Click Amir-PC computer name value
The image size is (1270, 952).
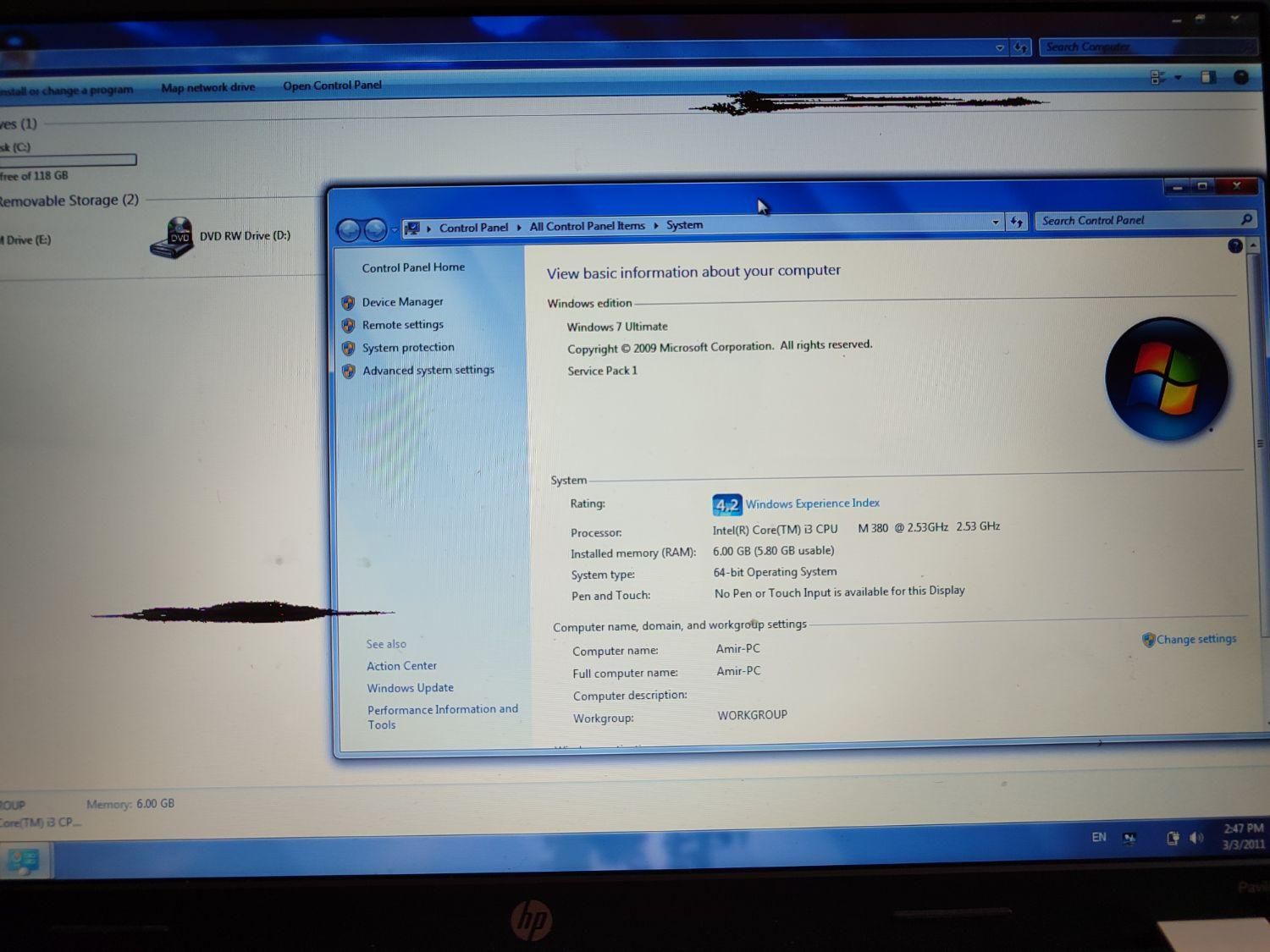737,649
